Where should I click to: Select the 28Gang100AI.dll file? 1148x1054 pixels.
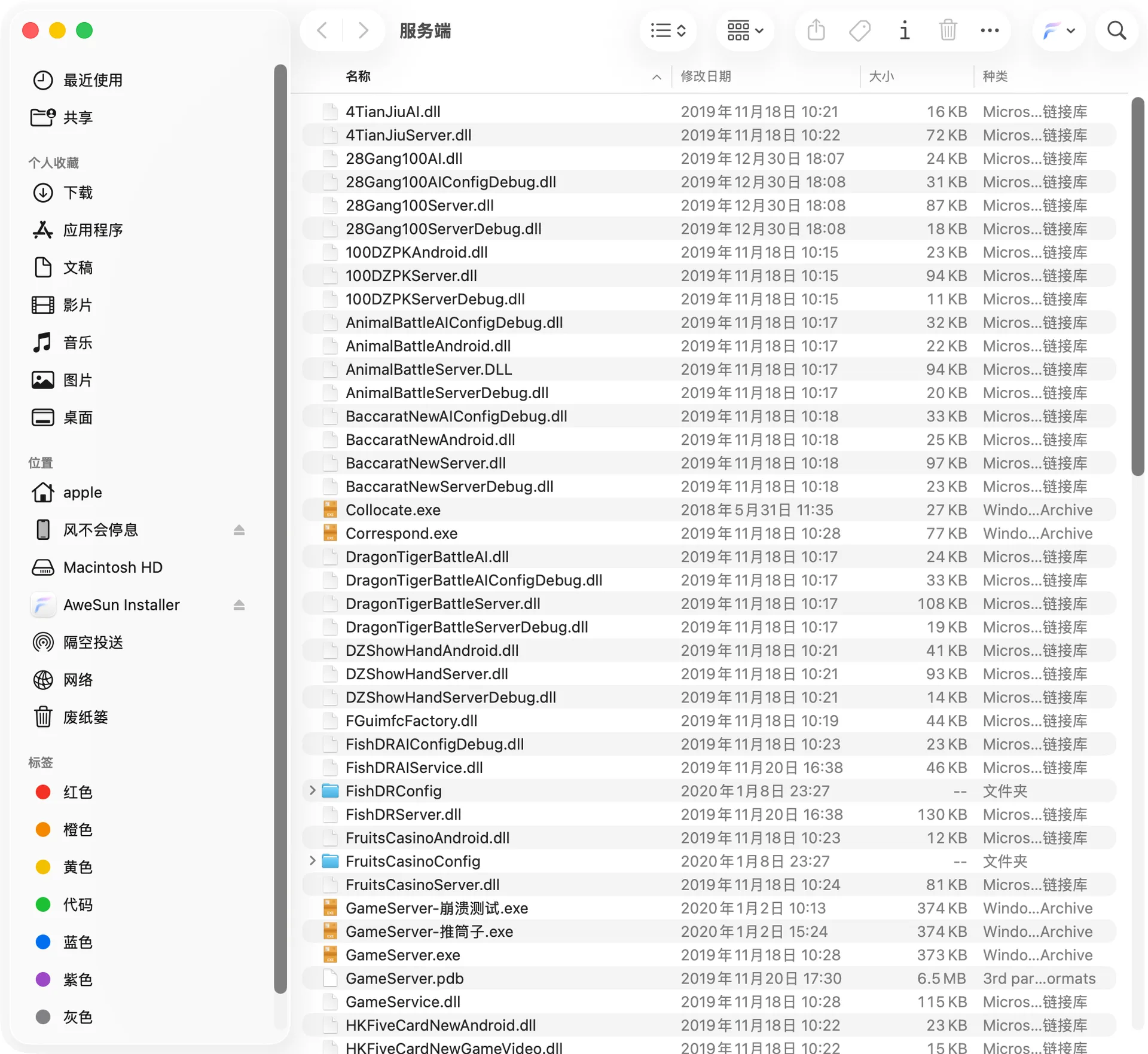pos(709,158)
